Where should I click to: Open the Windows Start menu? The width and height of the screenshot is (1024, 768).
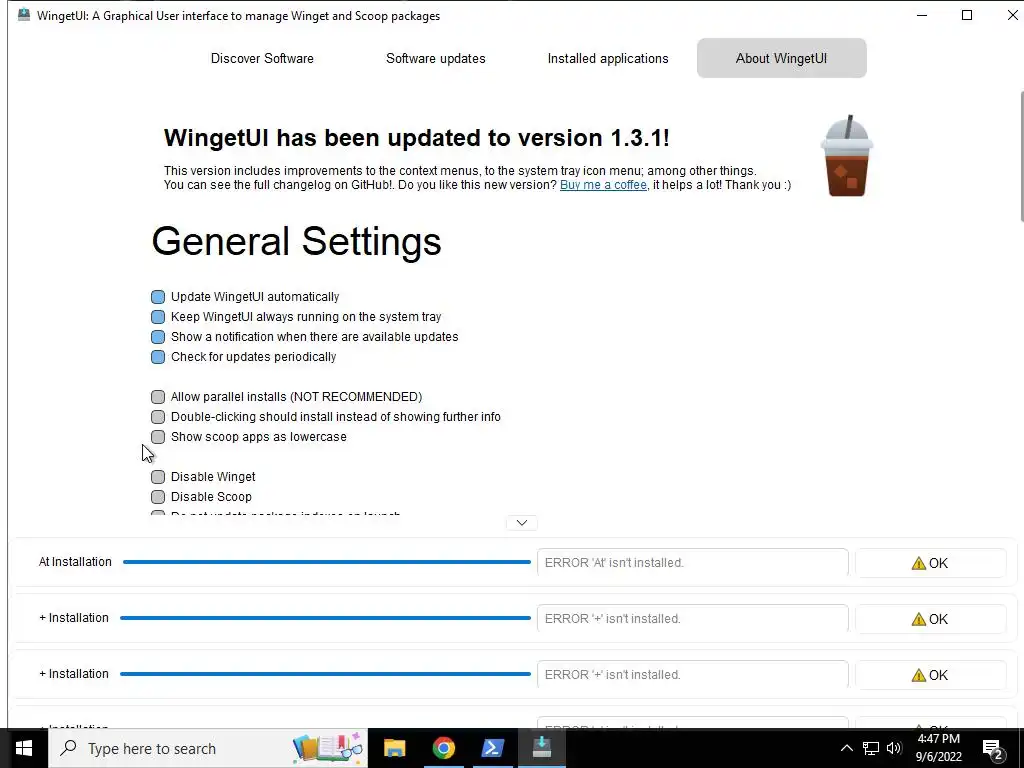click(24, 748)
